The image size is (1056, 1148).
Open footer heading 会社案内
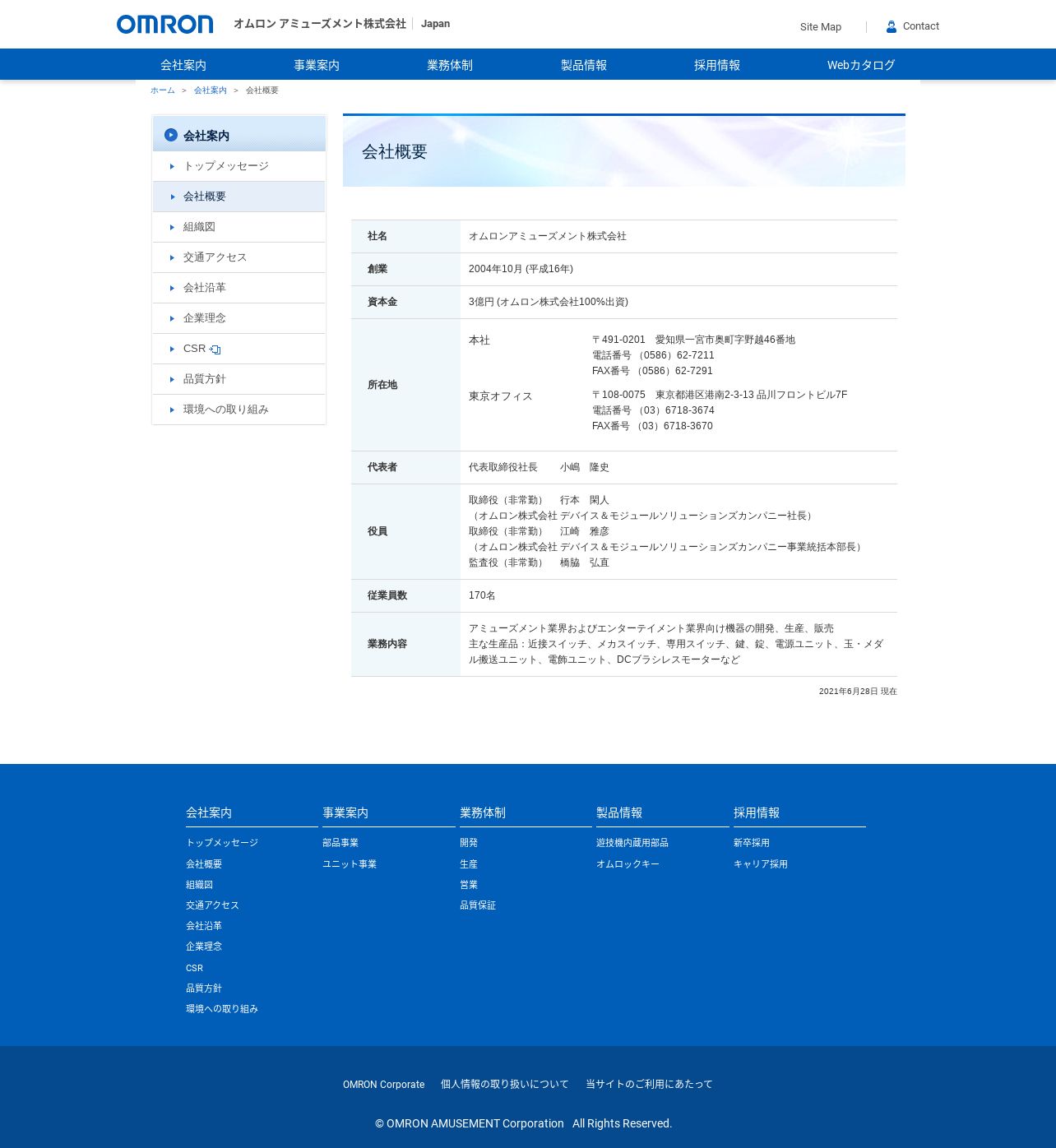coord(209,812)
